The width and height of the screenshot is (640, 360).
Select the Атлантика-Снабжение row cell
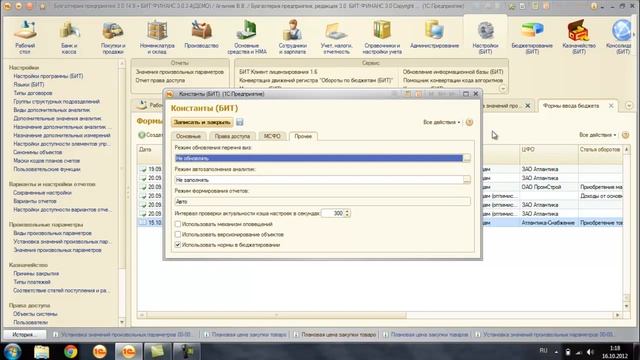pyautogui.click(x=549, y=223)
